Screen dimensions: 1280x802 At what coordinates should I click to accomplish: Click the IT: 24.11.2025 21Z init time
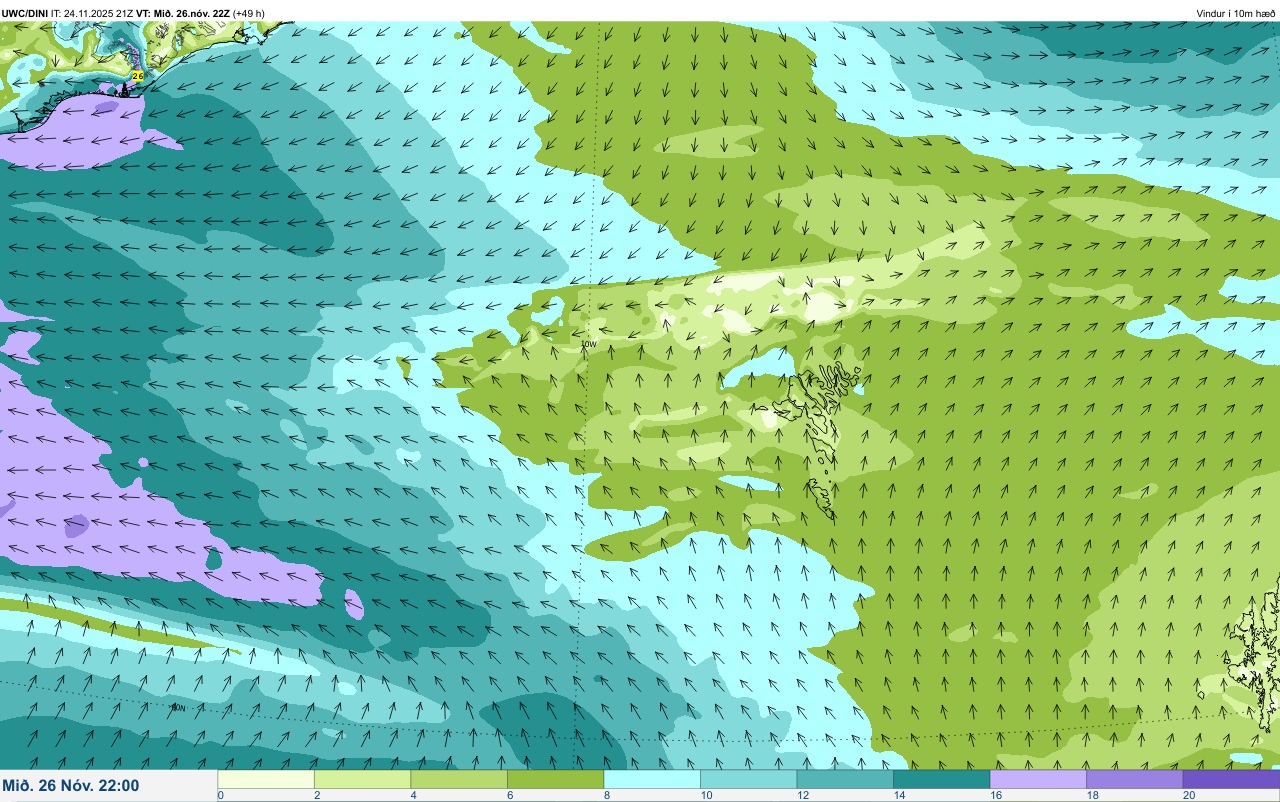[x=93, y=13]
